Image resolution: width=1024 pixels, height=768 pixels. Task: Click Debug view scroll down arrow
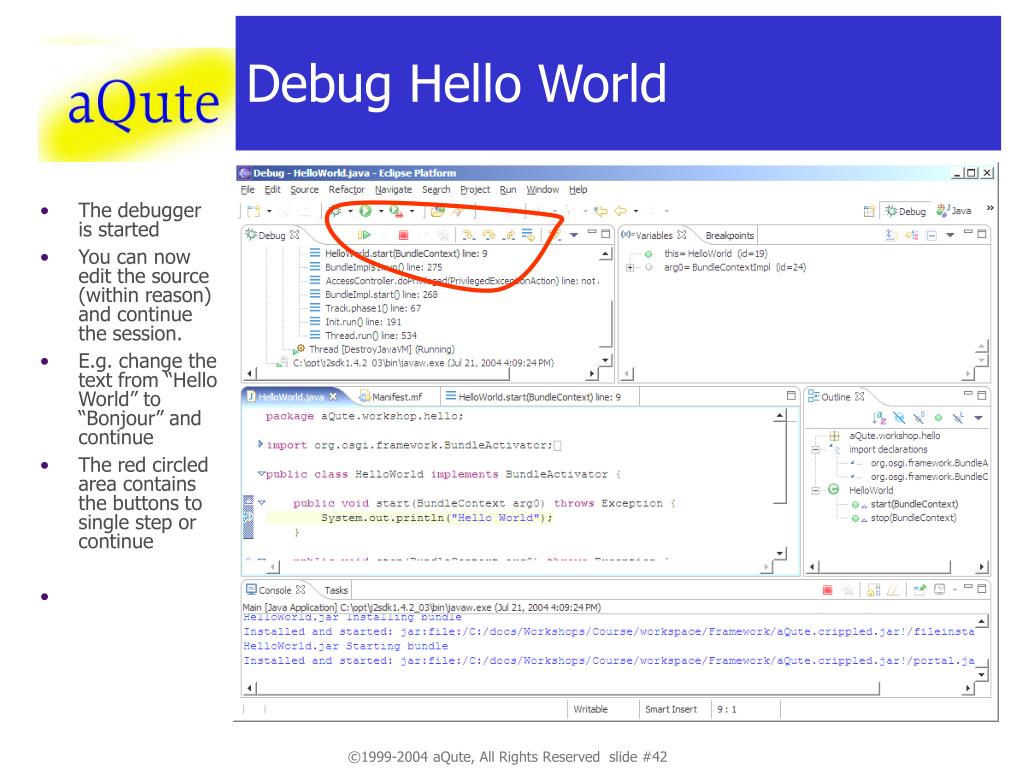(x=605, y=360)
